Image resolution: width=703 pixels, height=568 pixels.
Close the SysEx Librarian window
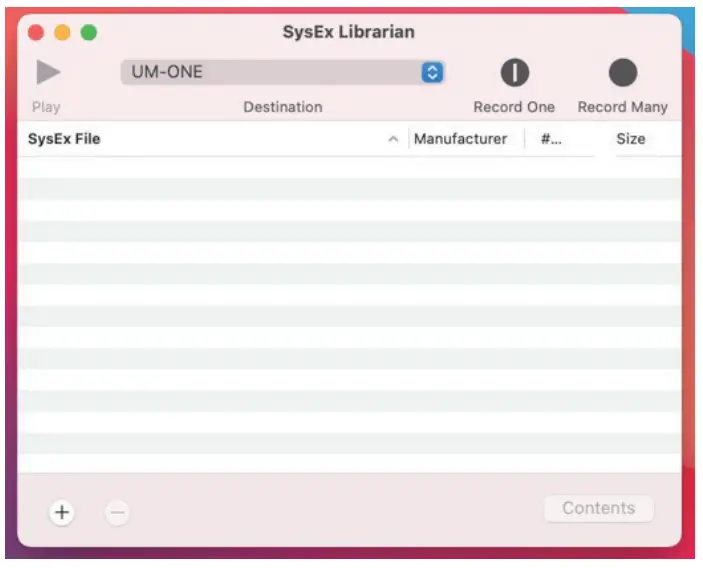pos(36,32)
